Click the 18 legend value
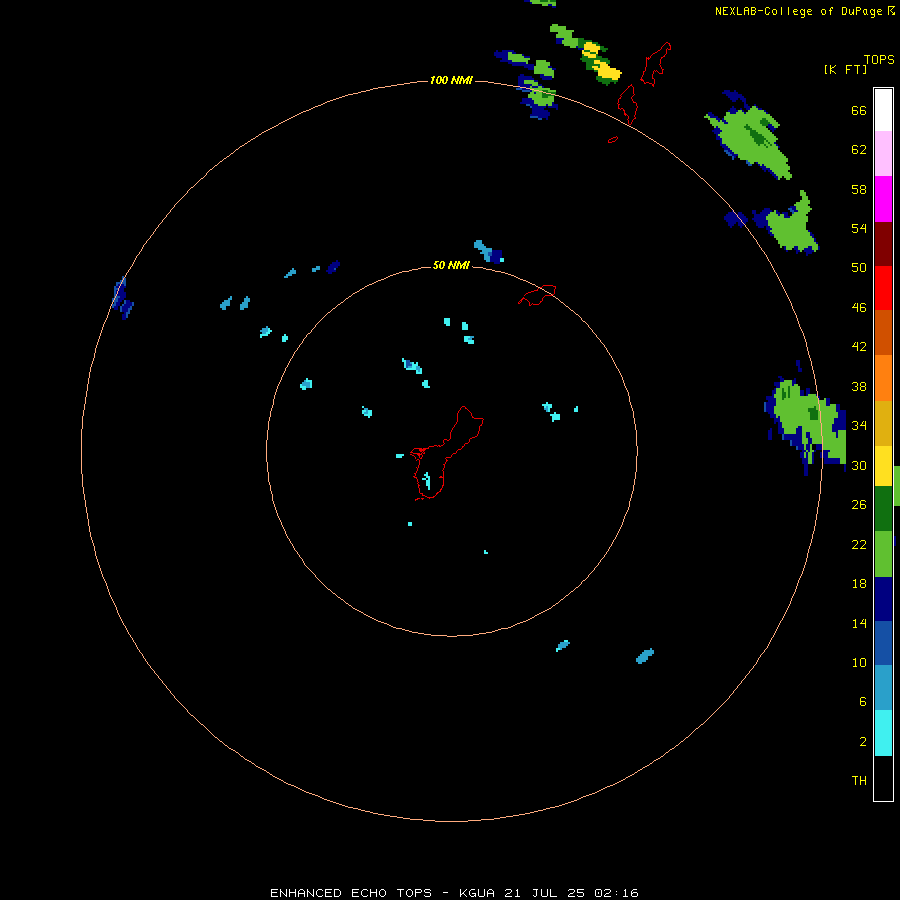Screen dimensions: 900x900 [859, 584]
